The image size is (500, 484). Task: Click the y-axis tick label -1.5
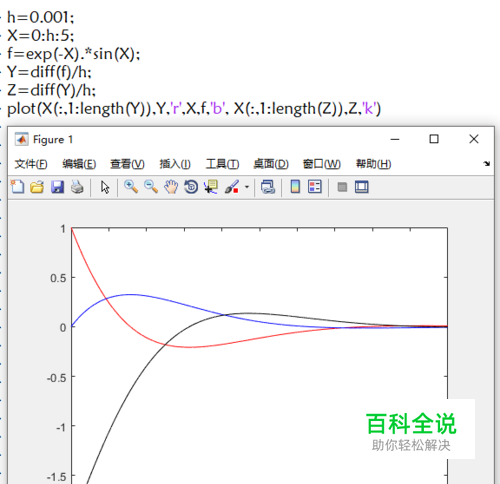point(56,477)
